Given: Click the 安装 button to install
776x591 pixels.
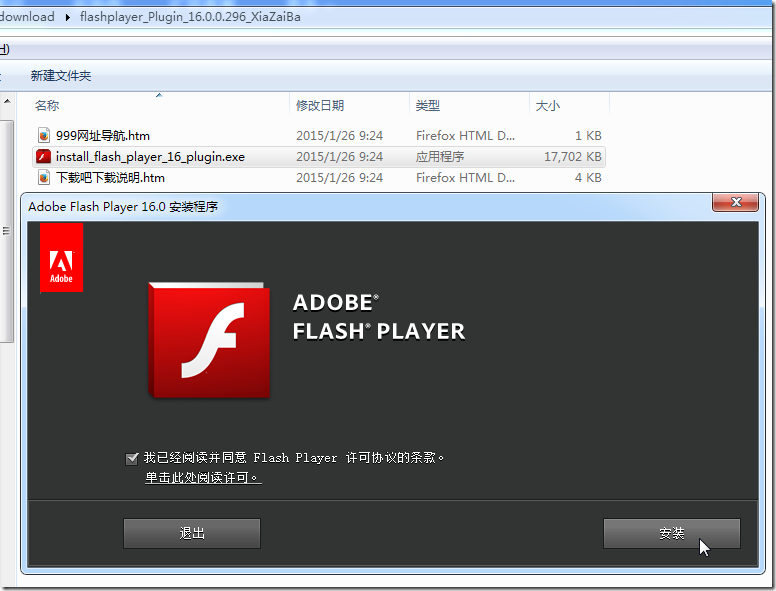Looking at the screenshot, I should pos(672,533).
